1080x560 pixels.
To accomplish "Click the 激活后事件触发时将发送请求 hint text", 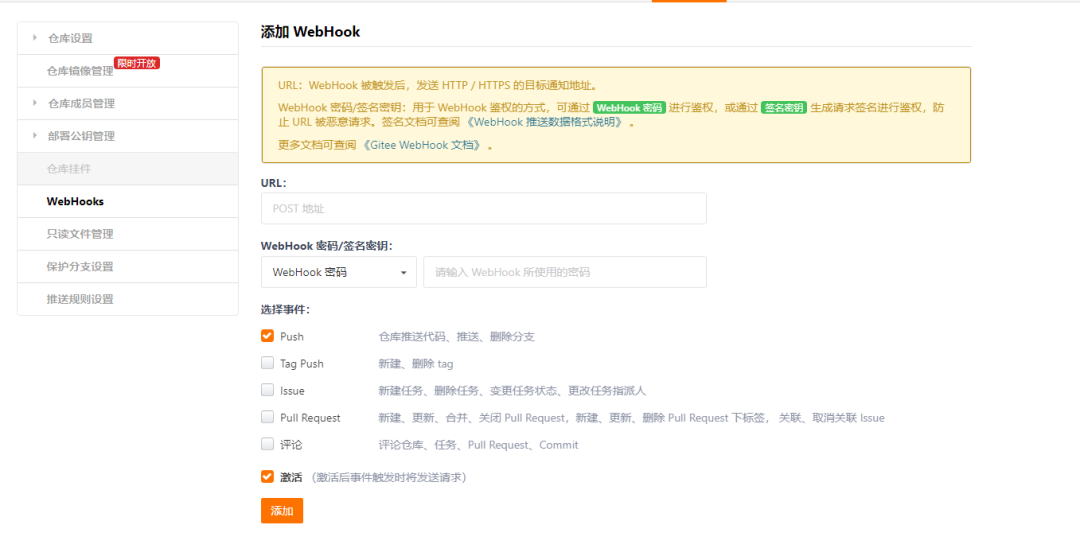I will 390,477.
